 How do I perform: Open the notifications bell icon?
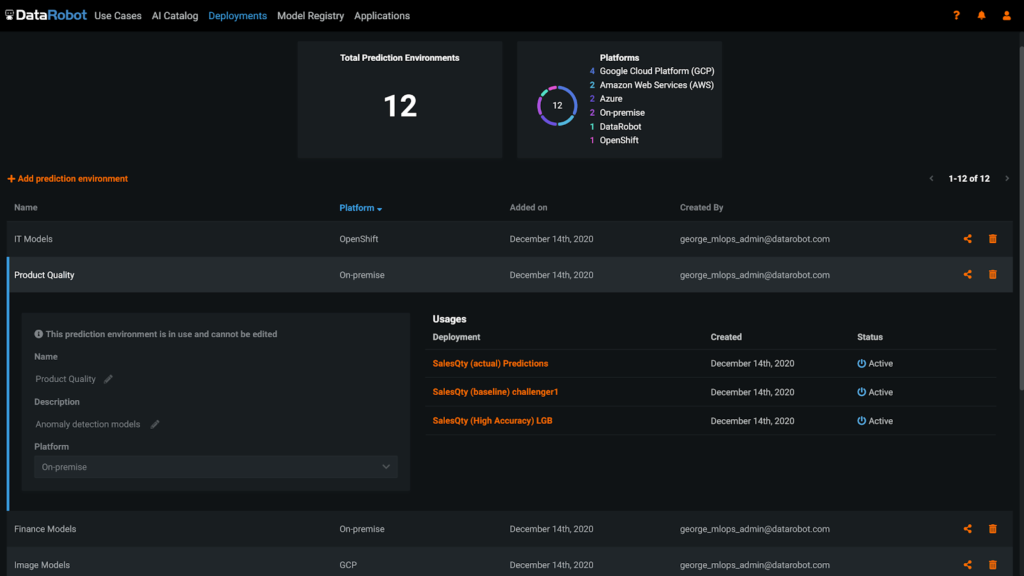coord(981,15)
